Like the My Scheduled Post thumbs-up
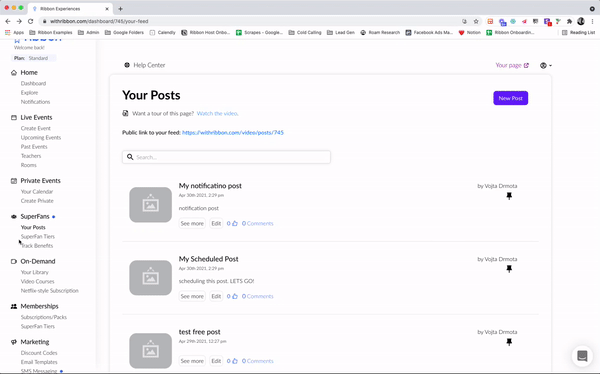 click(x=235, y=296)
